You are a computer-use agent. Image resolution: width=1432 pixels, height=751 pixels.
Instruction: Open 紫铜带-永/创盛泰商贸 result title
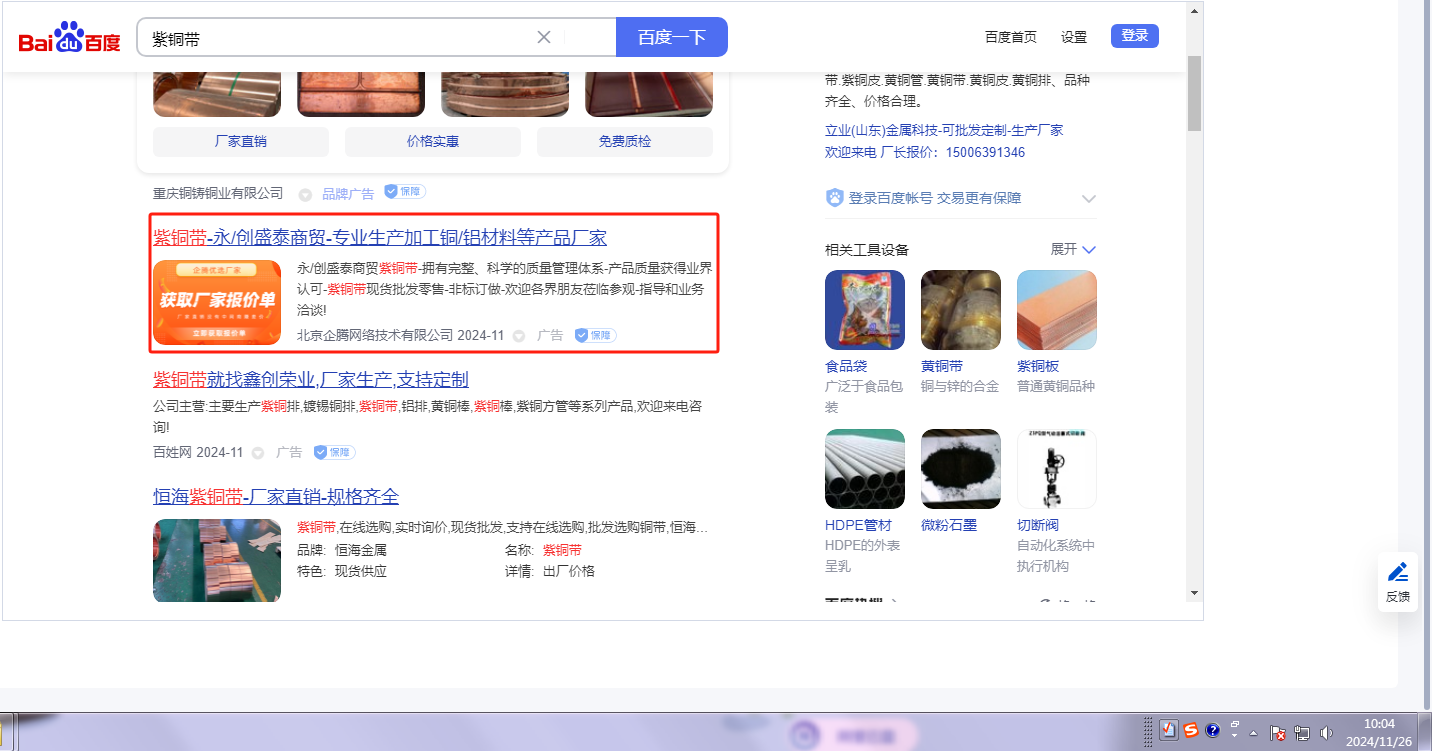tap(380, 238)
